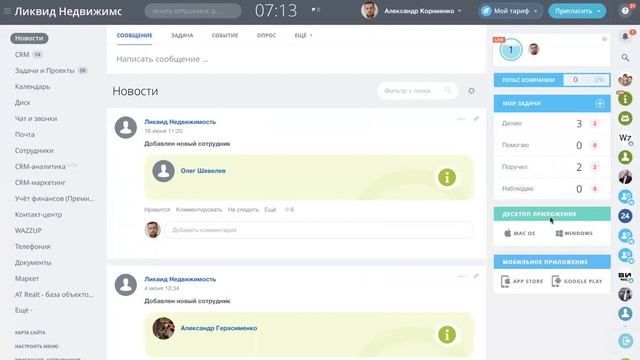
Task: Click the Windows desktop app icon
Action: point(574,233)
